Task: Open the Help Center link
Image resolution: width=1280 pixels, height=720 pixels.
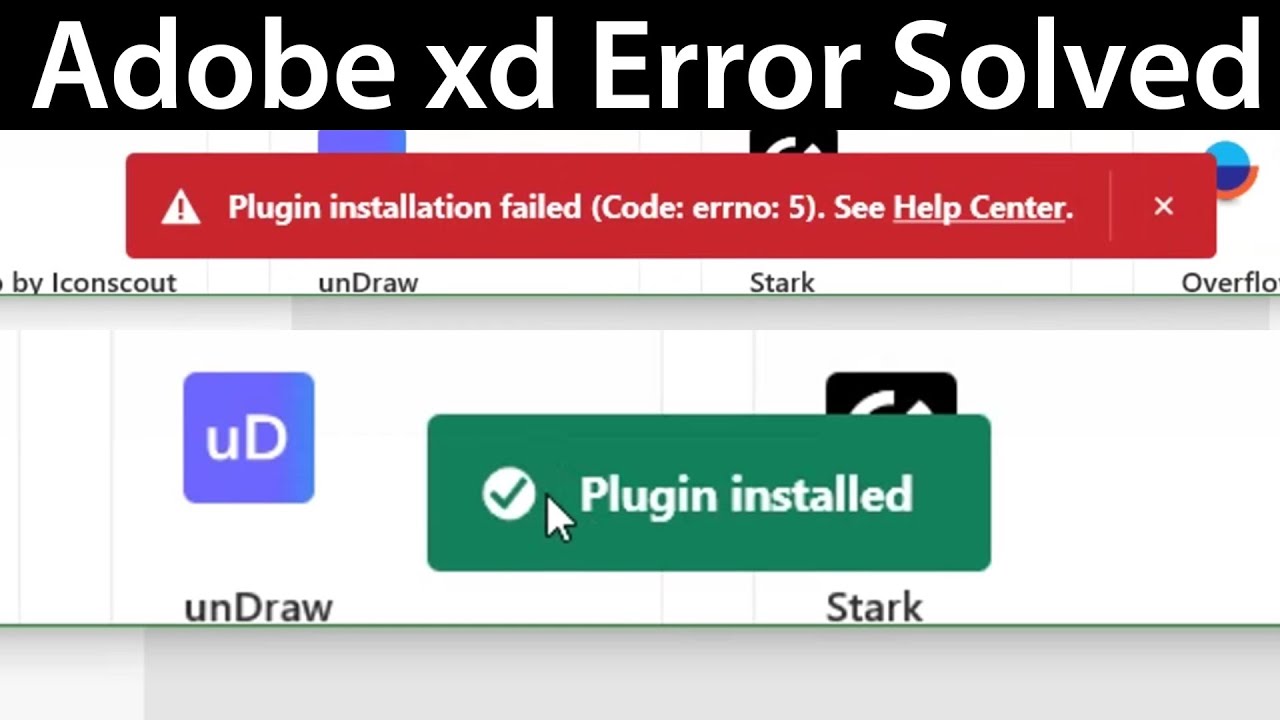Action: point(979,208)
